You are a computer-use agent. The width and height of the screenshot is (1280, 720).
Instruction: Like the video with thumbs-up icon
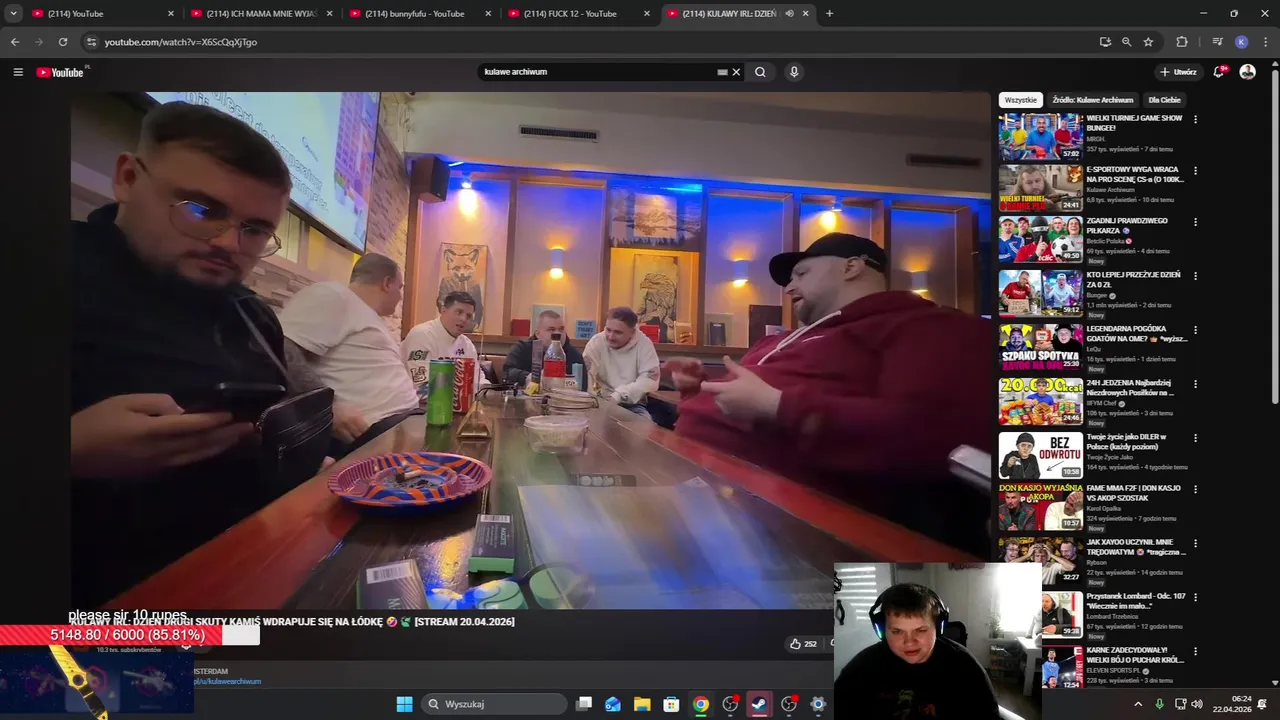click(x=795, y=644)
